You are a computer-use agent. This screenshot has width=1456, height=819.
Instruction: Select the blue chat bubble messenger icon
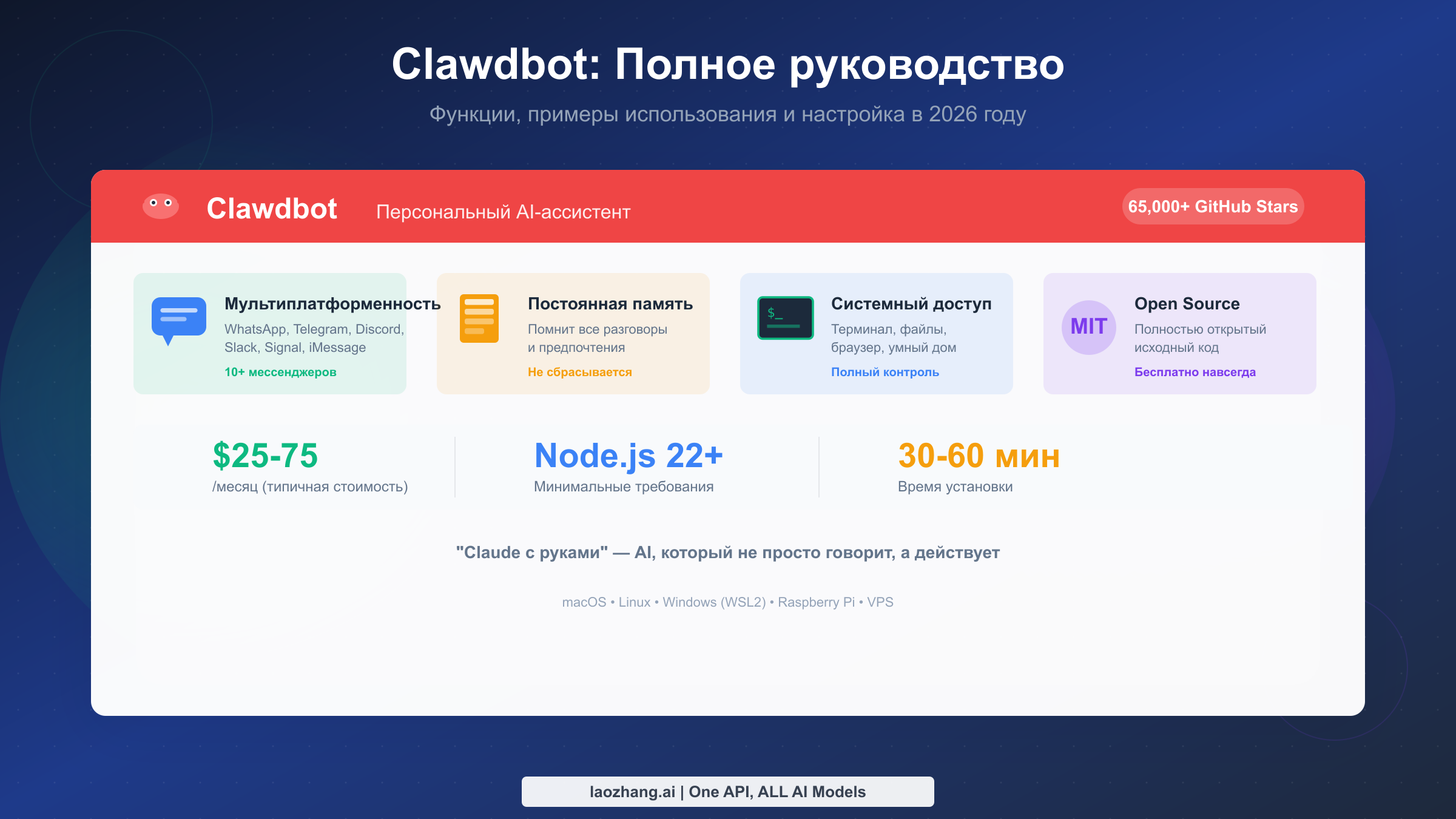pos(179,318)
